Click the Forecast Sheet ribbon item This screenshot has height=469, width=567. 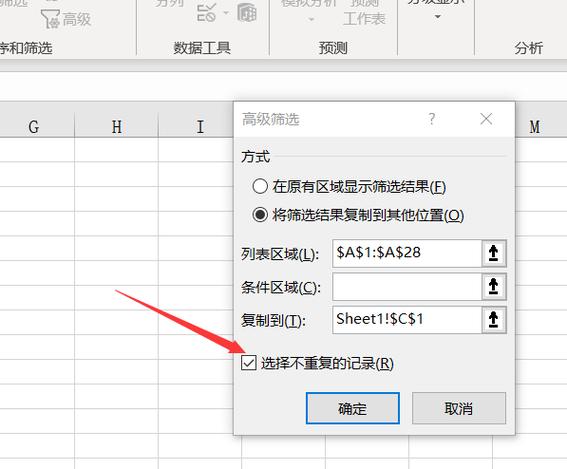point(364,12)
